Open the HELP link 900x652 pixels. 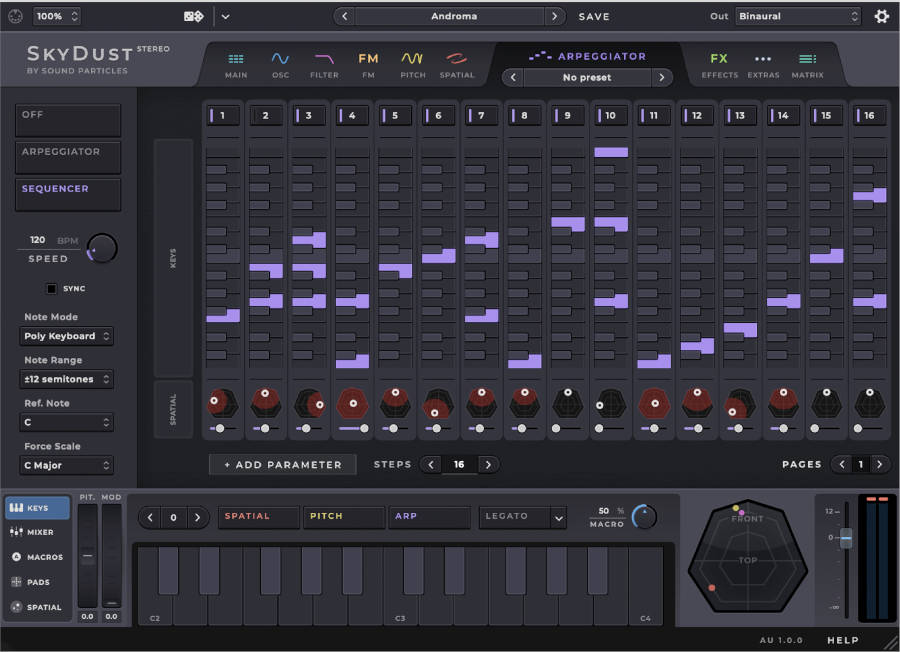coord(845,640)
